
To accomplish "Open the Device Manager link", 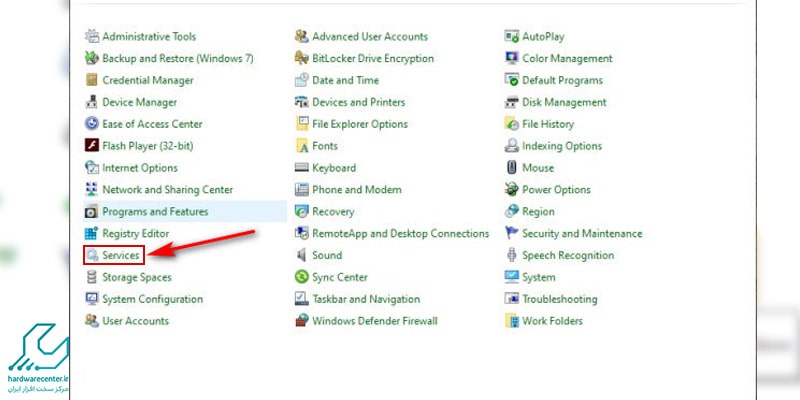I will (x=140, y=102).
